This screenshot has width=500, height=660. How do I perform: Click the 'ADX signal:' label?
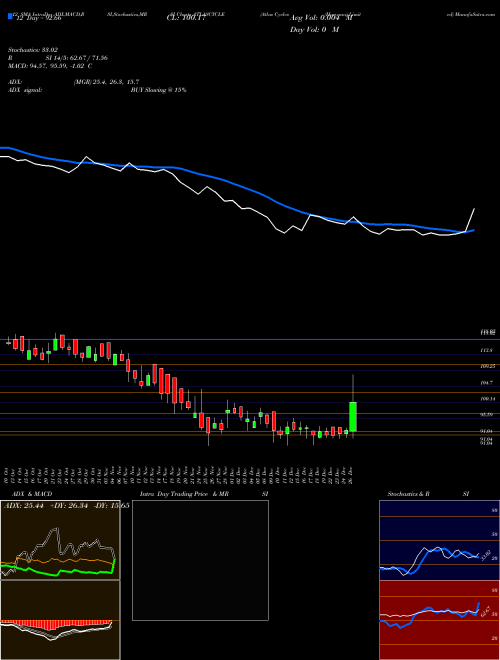click(x=25, y=90)
